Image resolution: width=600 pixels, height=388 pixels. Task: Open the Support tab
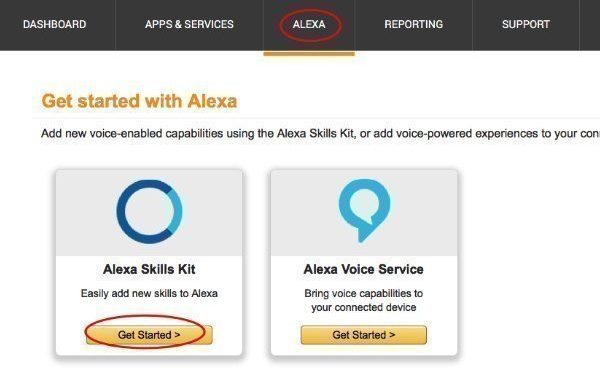click(x=526, y=24)
